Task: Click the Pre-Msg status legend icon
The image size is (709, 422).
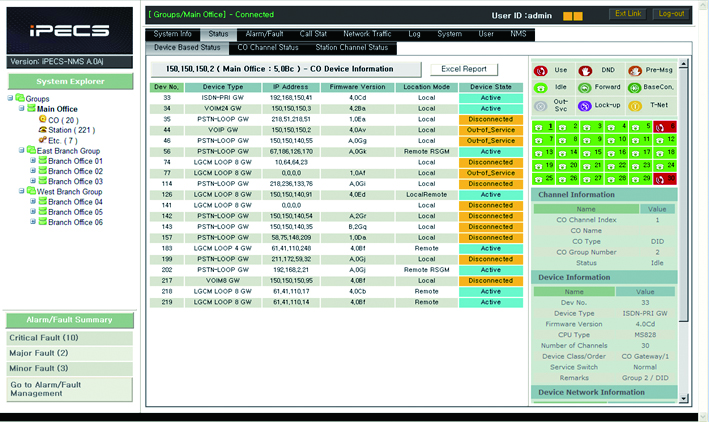Action: pyautogui.click(x=634, y=71)
